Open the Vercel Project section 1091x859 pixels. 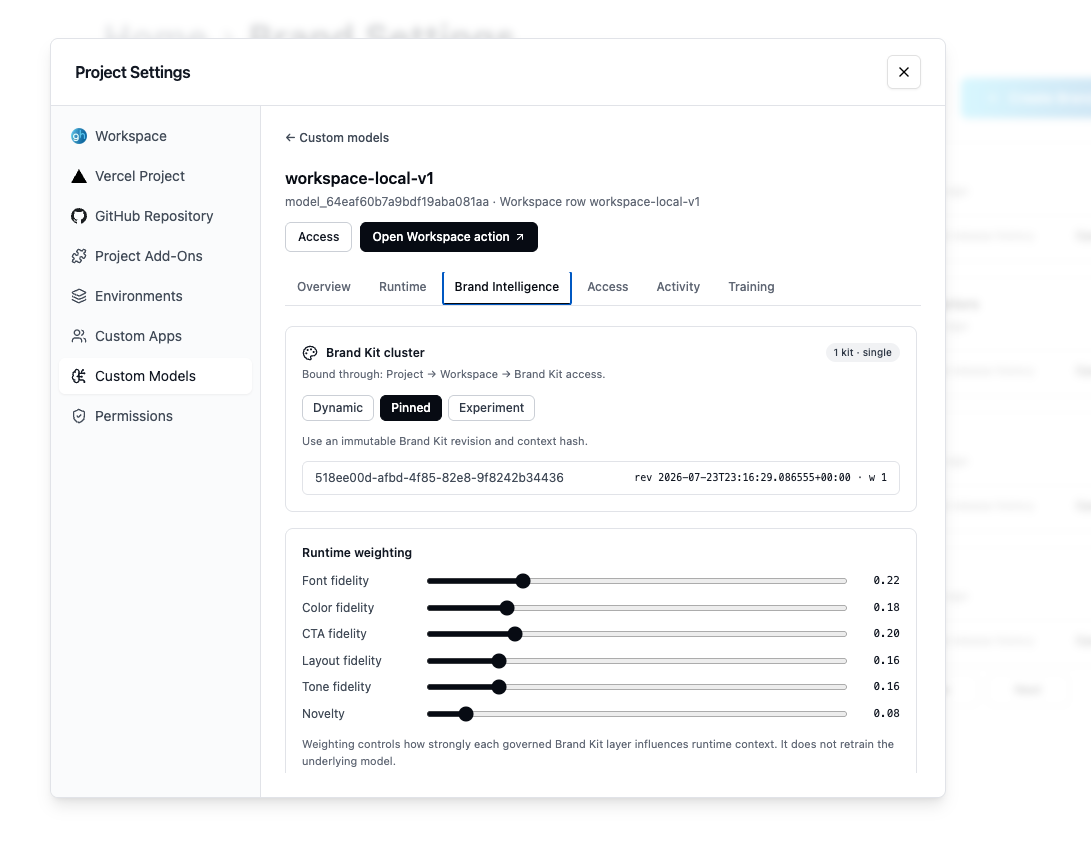tap(155, 176)
